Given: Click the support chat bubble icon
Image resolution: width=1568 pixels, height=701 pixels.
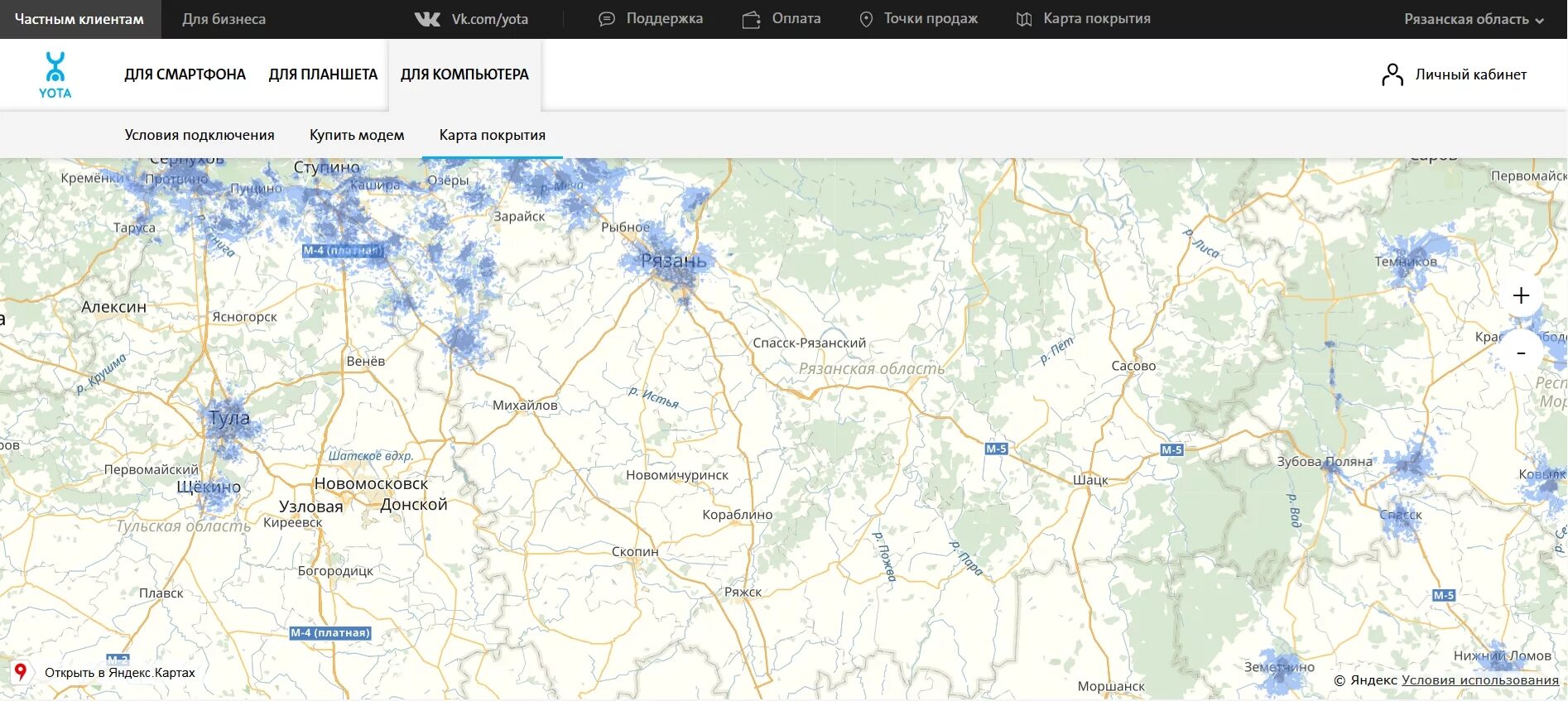Looking at the screenshot, I should 607,19.
